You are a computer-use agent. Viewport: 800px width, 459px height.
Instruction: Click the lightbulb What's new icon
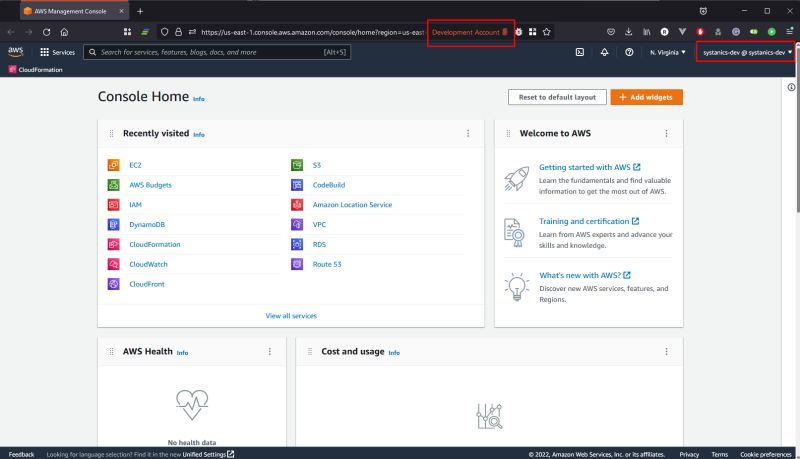(516, 287)
